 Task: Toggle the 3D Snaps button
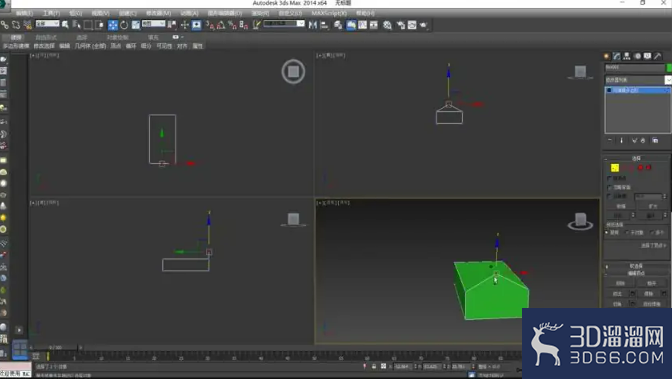click(210, 25)
